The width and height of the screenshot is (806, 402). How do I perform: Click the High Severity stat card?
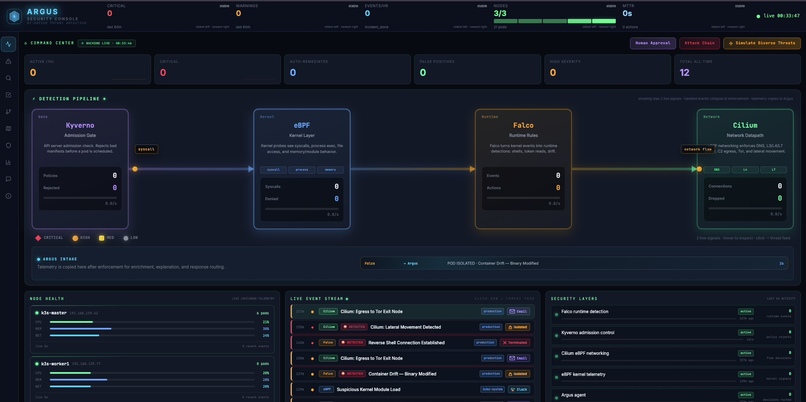tap(608, 69)
